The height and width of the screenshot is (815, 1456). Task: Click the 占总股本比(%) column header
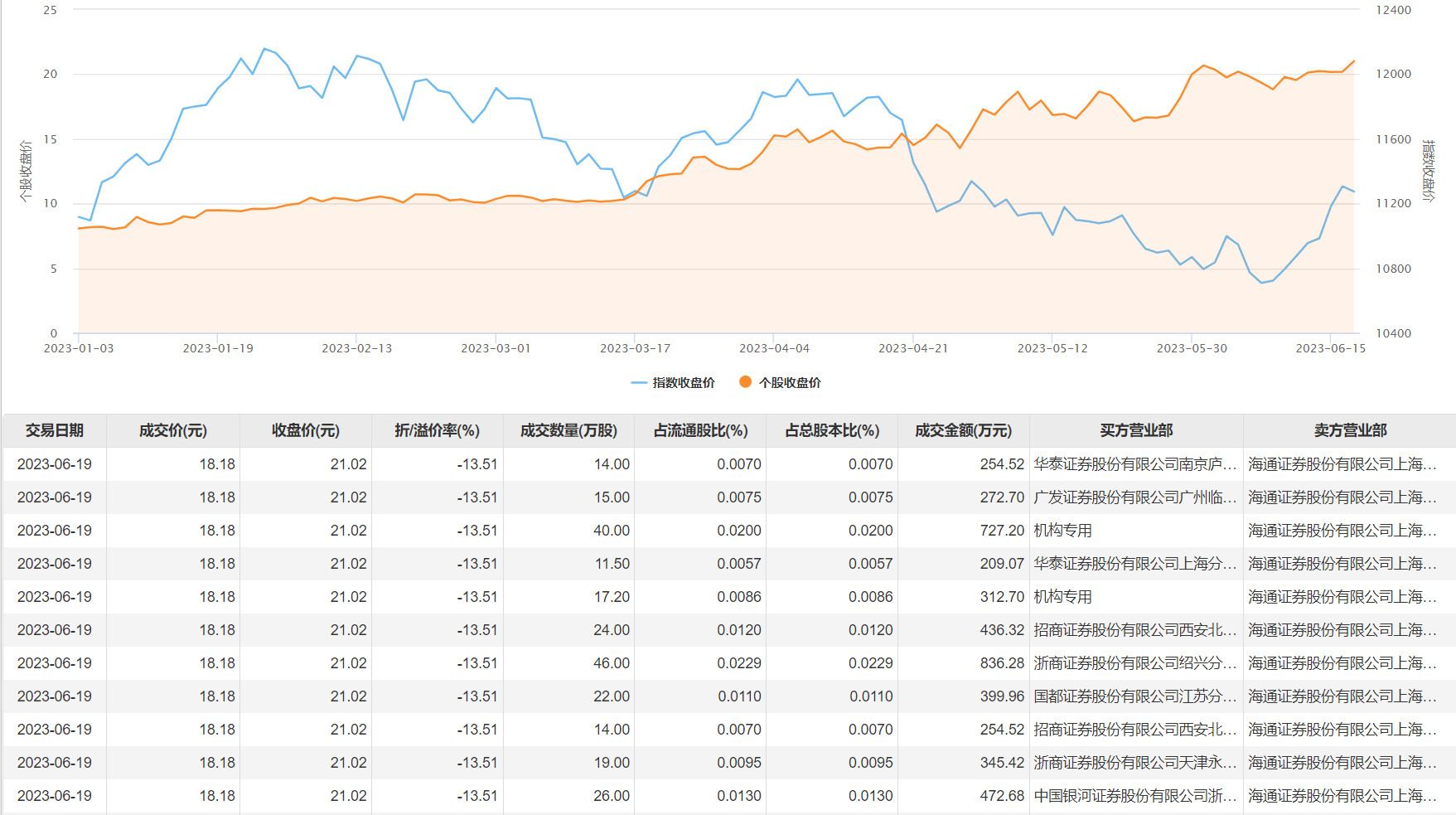(832, 430)
